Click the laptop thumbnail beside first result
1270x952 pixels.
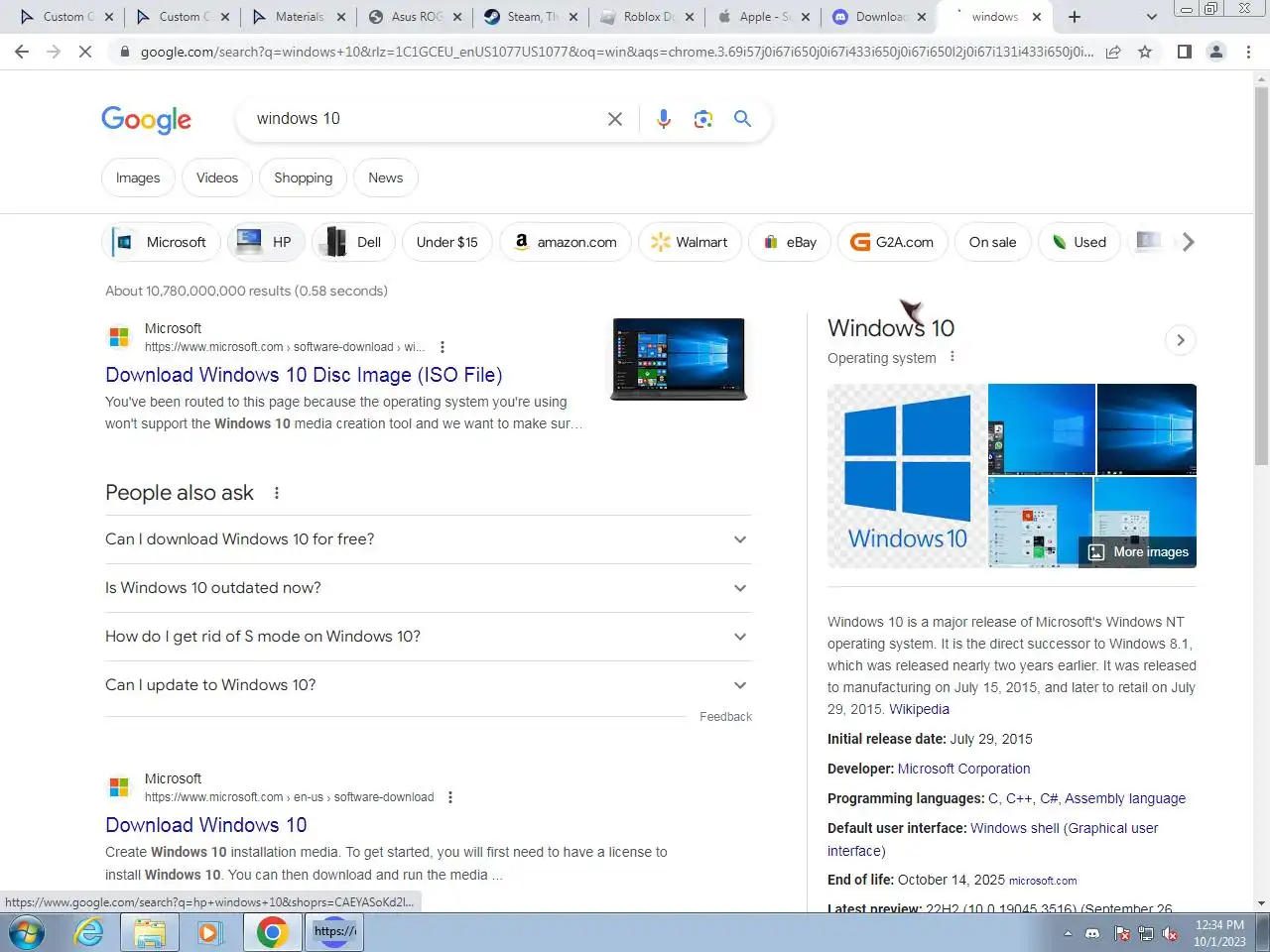point(679,359)
